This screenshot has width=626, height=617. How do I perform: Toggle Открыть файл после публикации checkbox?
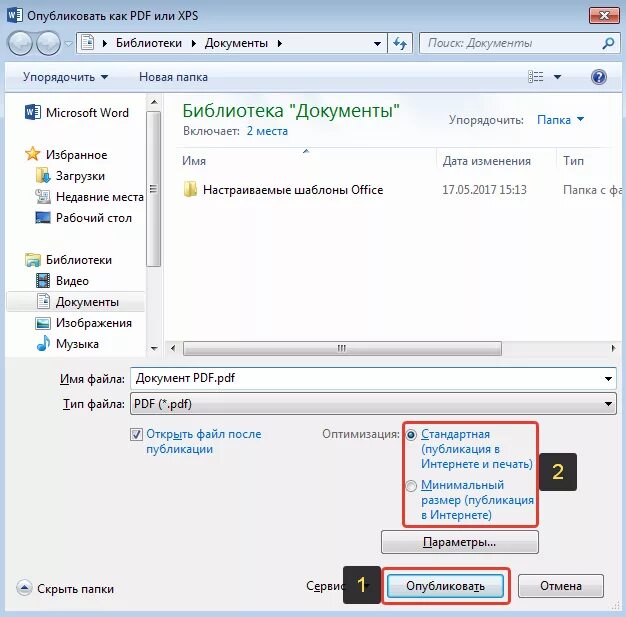[136, 434]
